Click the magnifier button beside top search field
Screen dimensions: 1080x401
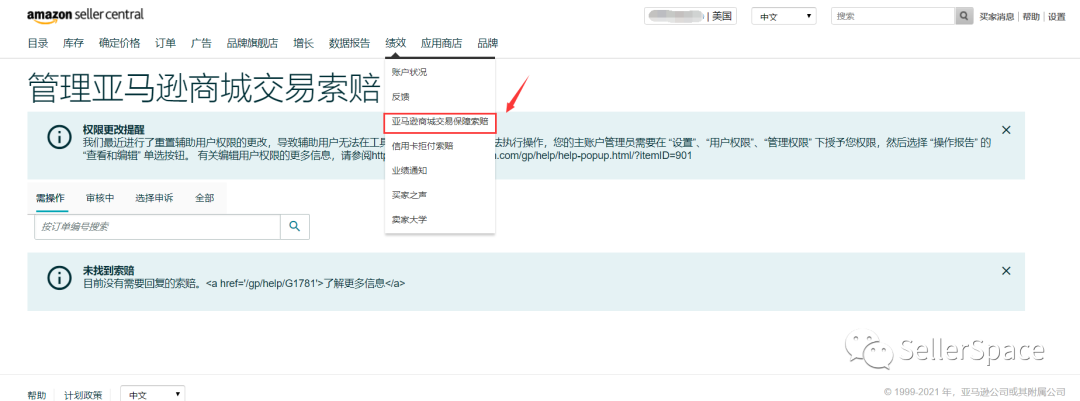(964, 17)
